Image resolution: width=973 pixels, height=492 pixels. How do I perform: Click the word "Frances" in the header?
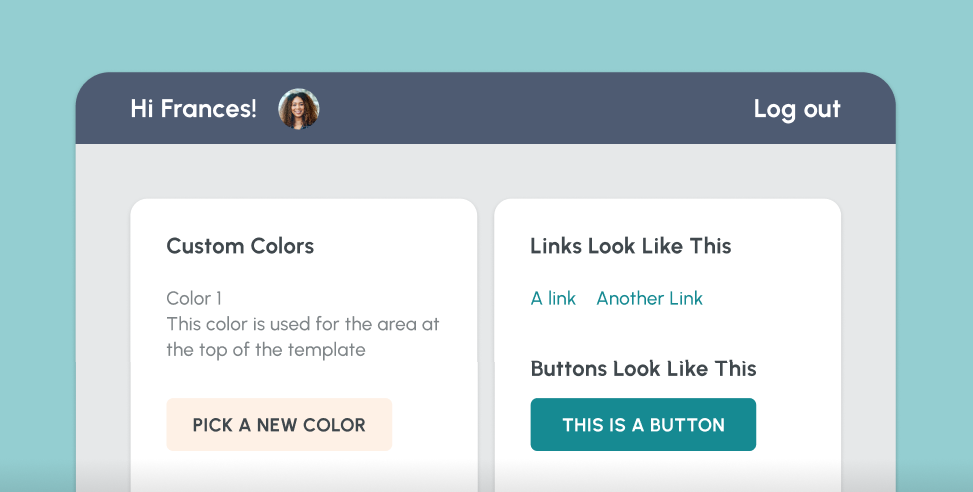click(208, 109)
